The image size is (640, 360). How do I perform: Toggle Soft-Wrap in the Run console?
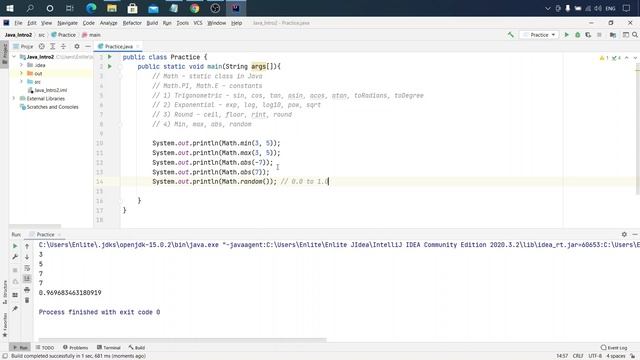27,268
